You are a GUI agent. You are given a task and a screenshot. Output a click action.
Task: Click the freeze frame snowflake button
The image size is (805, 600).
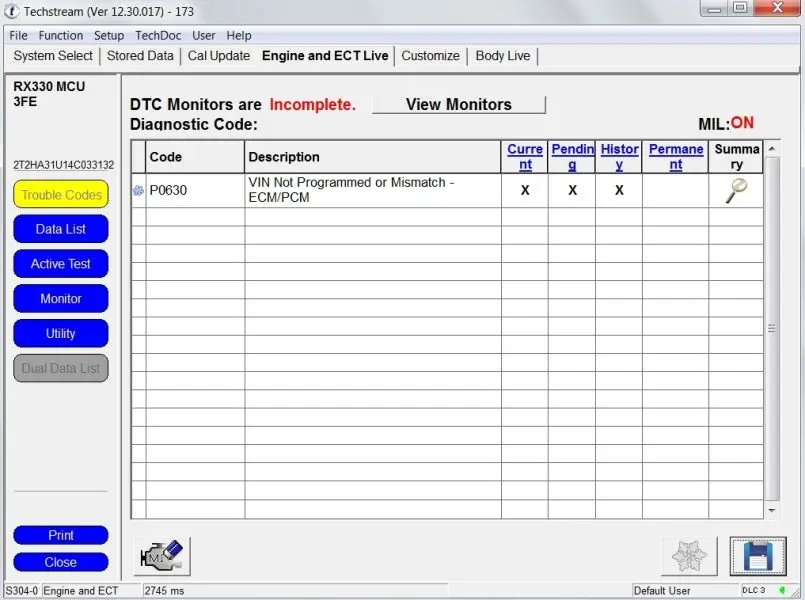689,556
